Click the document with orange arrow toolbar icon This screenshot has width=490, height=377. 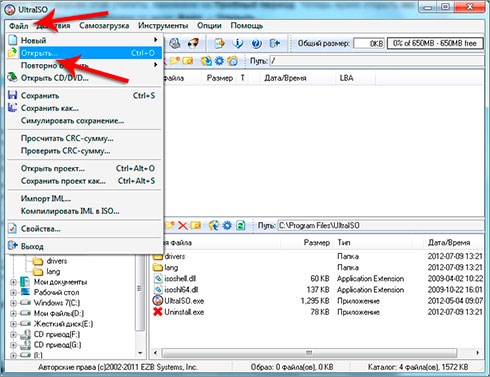point(220,43)
